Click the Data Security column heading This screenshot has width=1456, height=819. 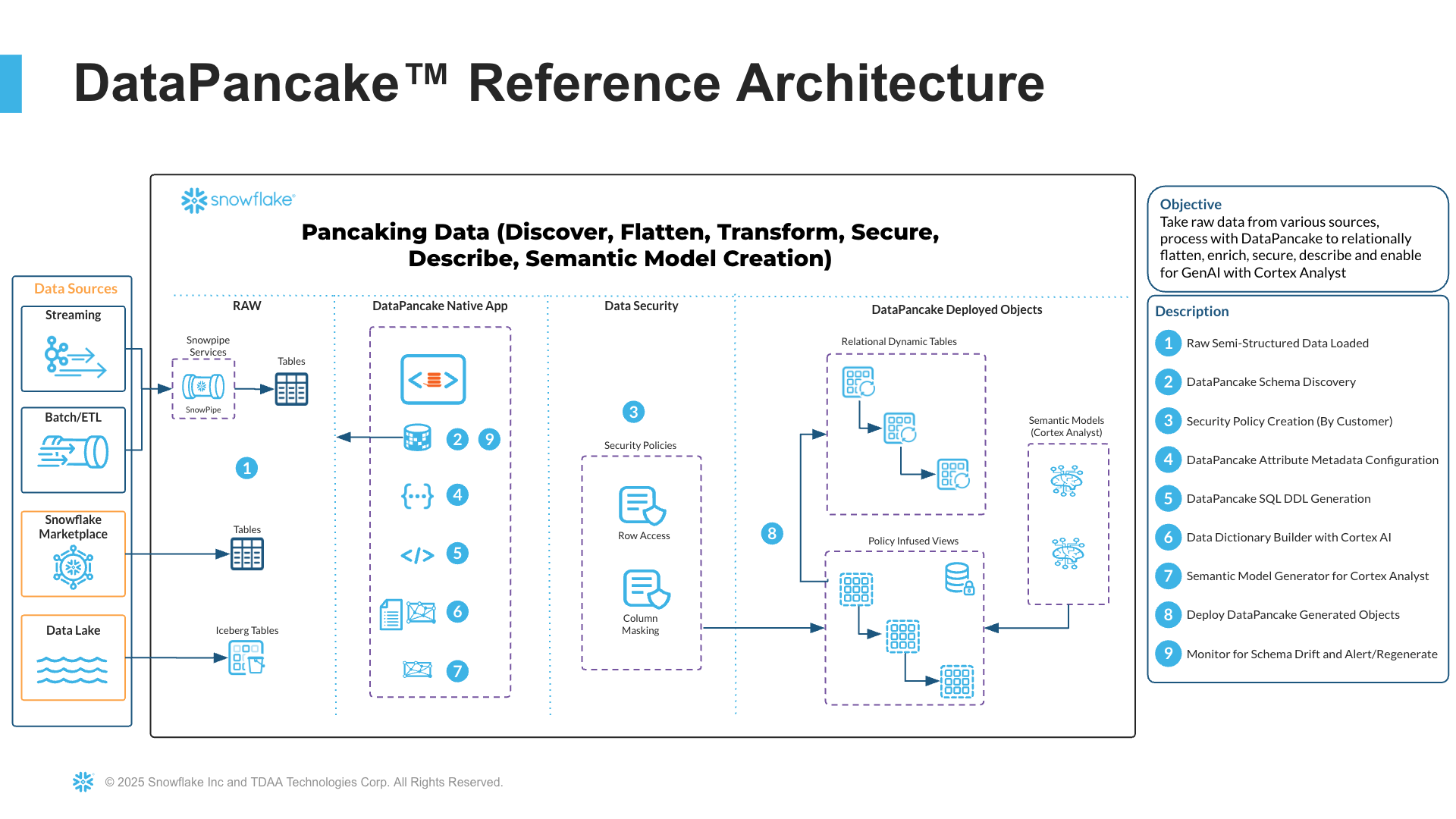641,306
